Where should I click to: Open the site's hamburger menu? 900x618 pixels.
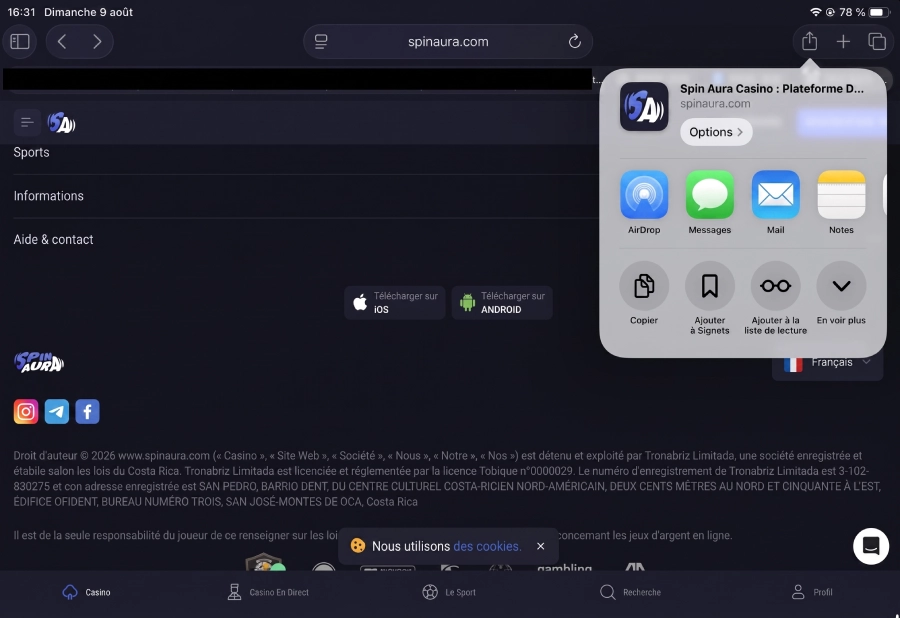[x=27, y=122]
